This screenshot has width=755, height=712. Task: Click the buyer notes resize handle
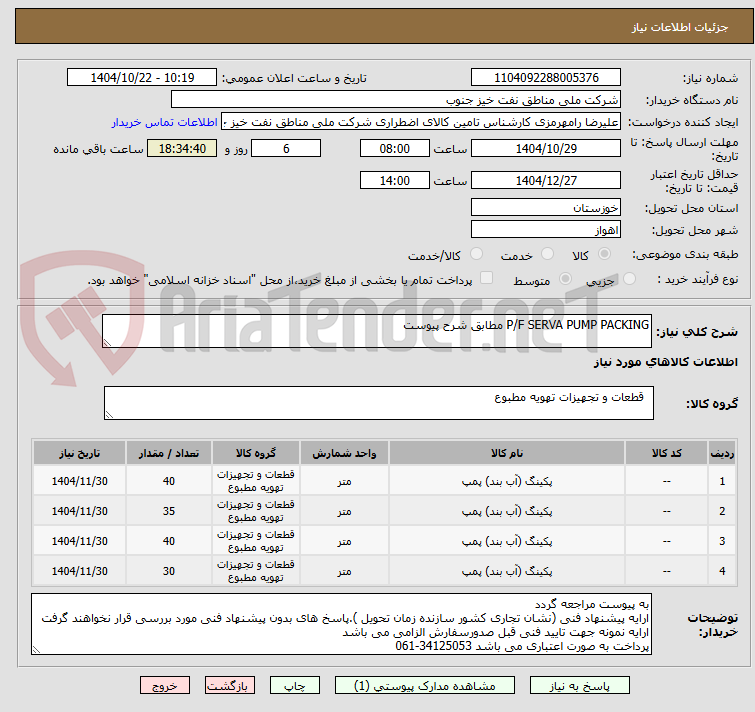pos(36,649)
